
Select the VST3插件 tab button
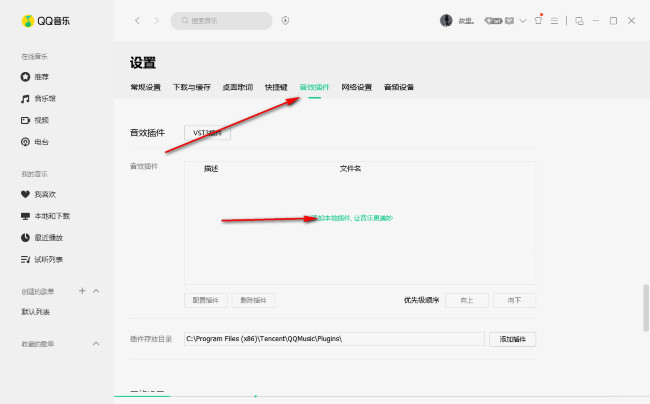[x=207, y=132]
